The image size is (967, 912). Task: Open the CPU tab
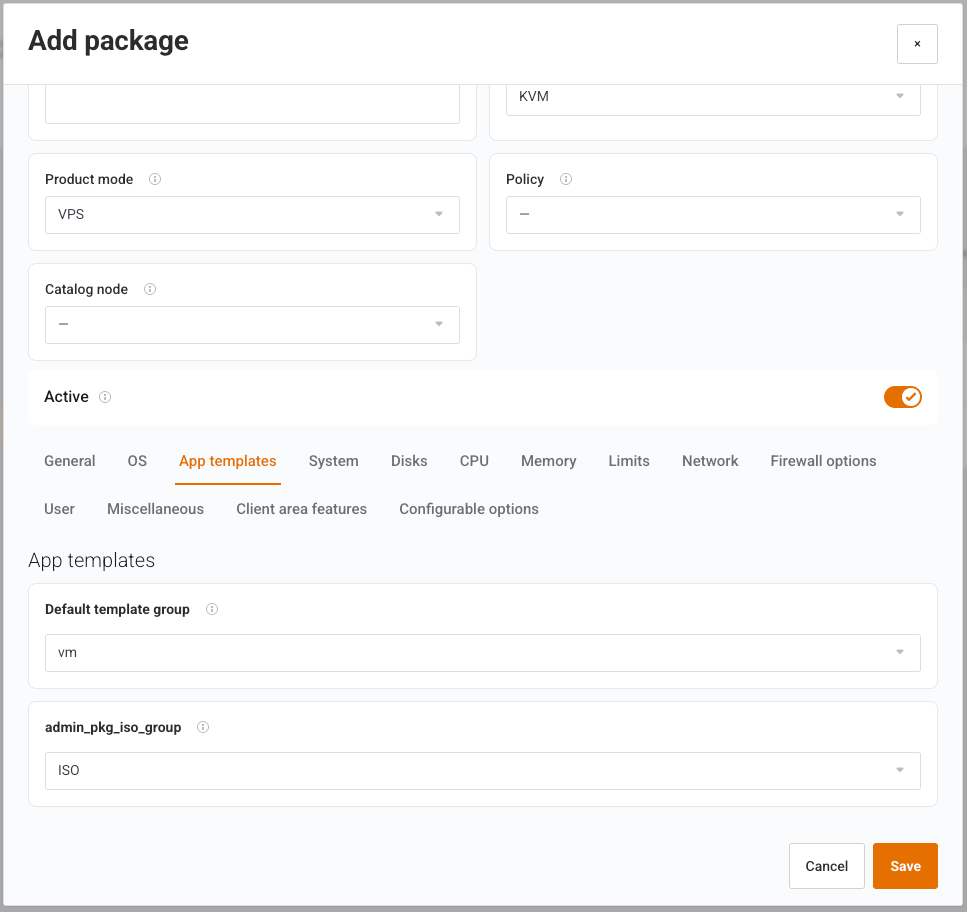[474, 461]
